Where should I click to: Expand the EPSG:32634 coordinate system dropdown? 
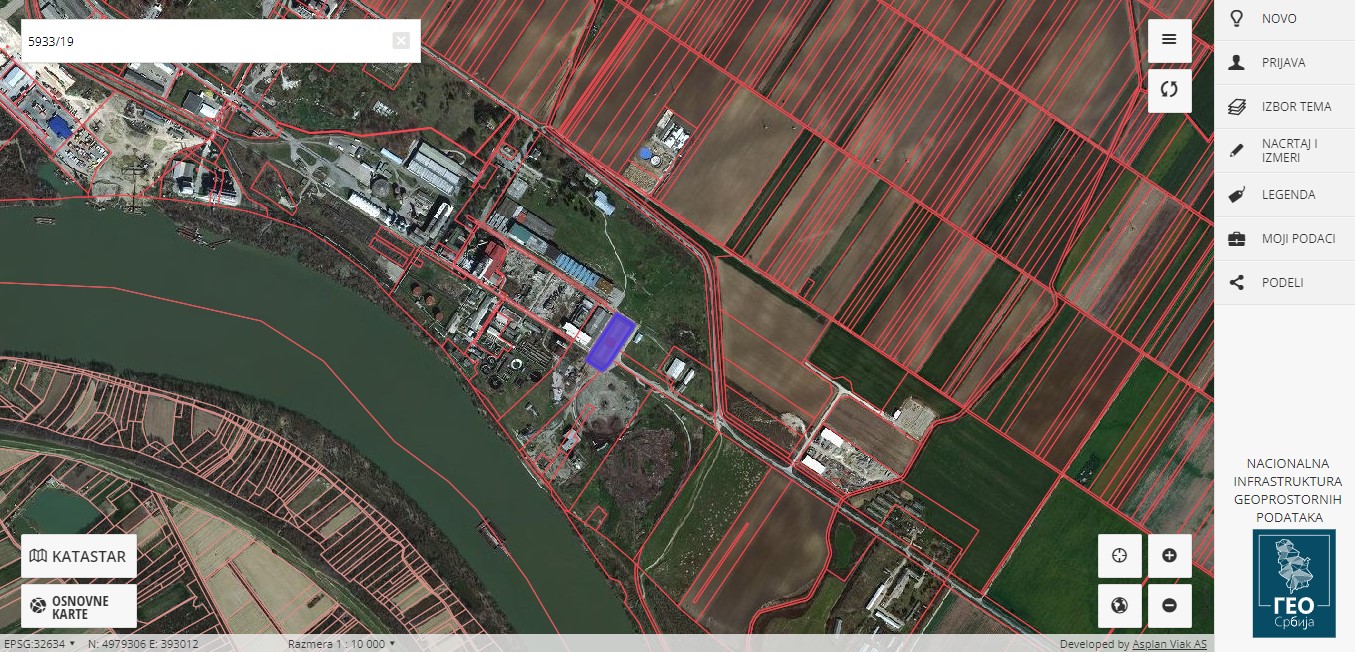[39, 644]
